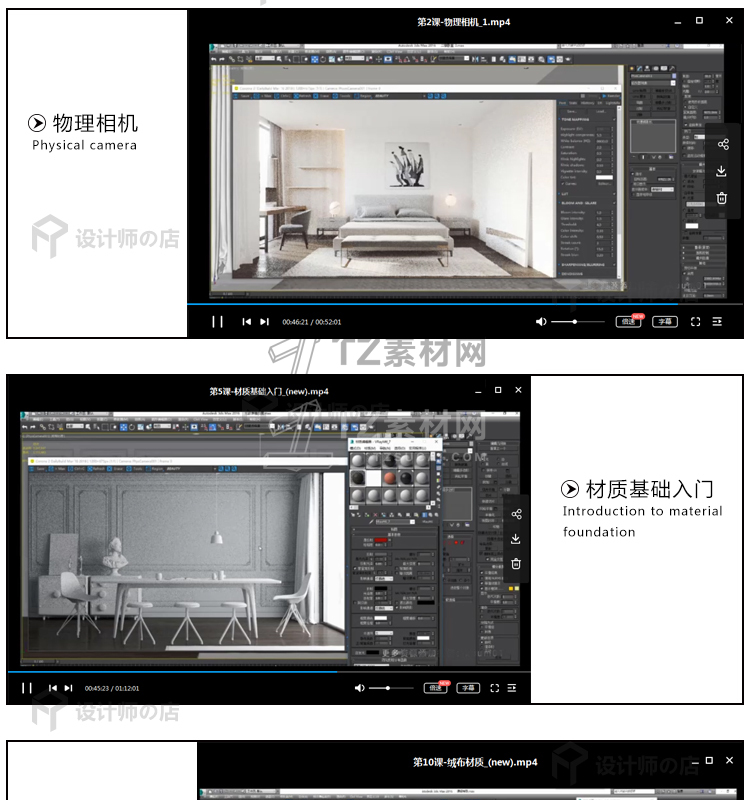
Task: Click the bedroom render in 第2课 video
Action: (394, 189)
